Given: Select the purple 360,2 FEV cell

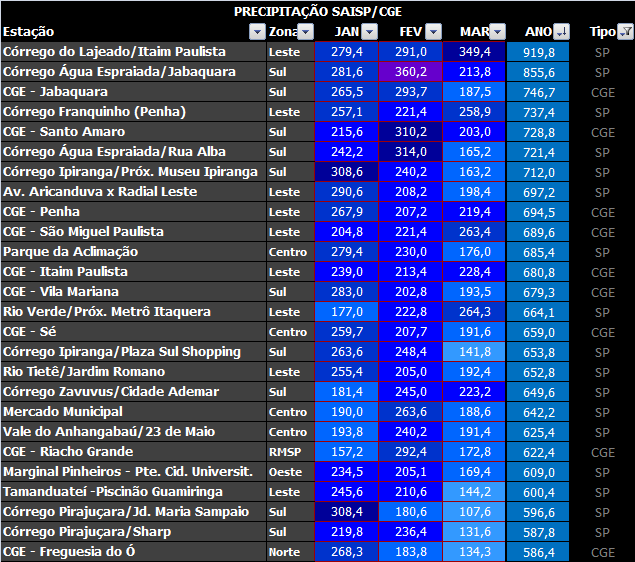Looking at the screenshot, I should tap(411, 72).
